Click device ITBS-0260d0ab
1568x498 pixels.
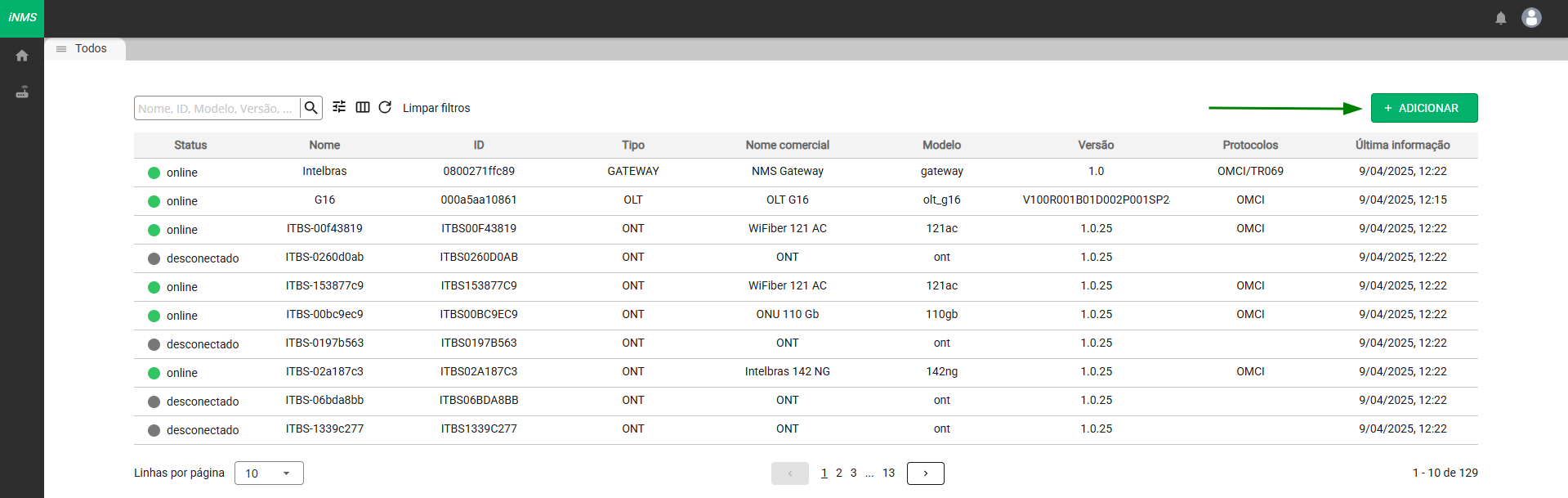point(324,257)
